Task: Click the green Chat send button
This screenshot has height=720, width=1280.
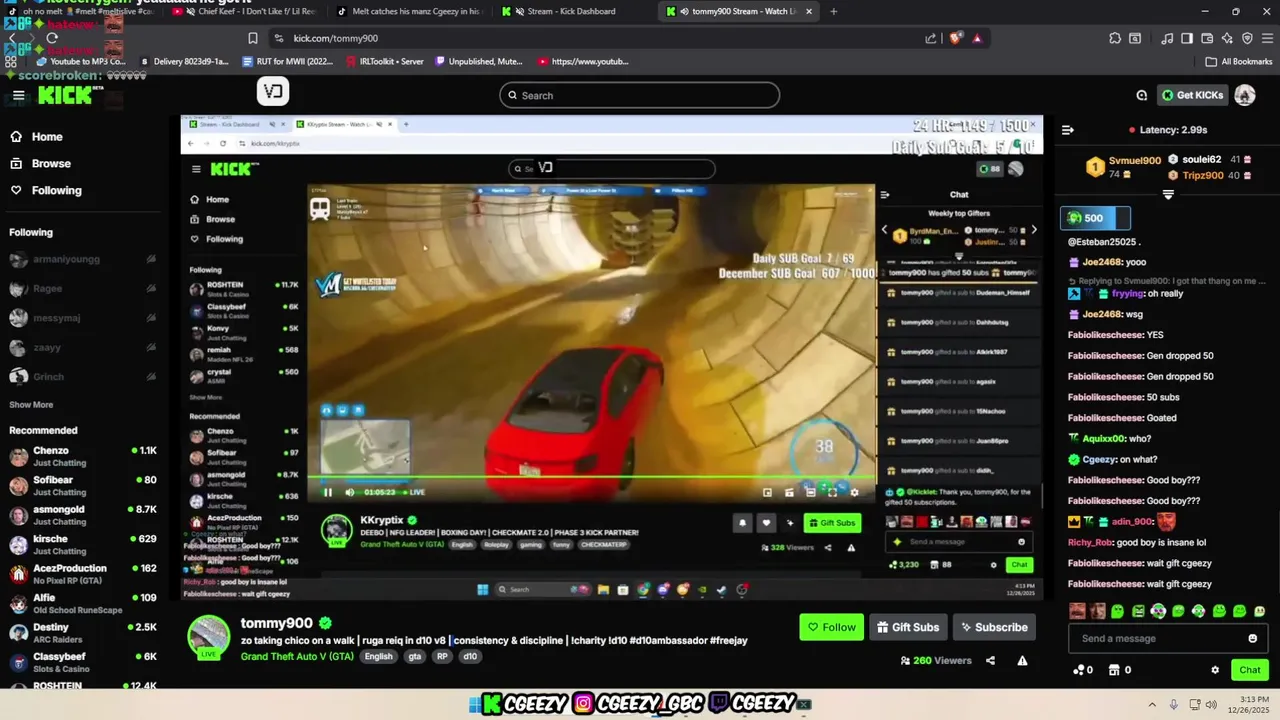Action: coord(1250,670)
